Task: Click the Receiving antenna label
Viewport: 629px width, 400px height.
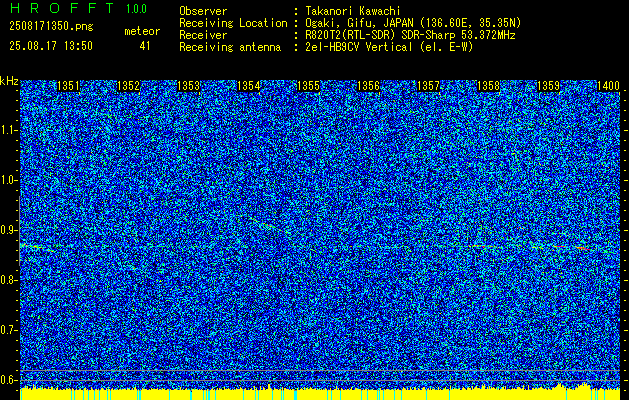Action: pos(230,47)
